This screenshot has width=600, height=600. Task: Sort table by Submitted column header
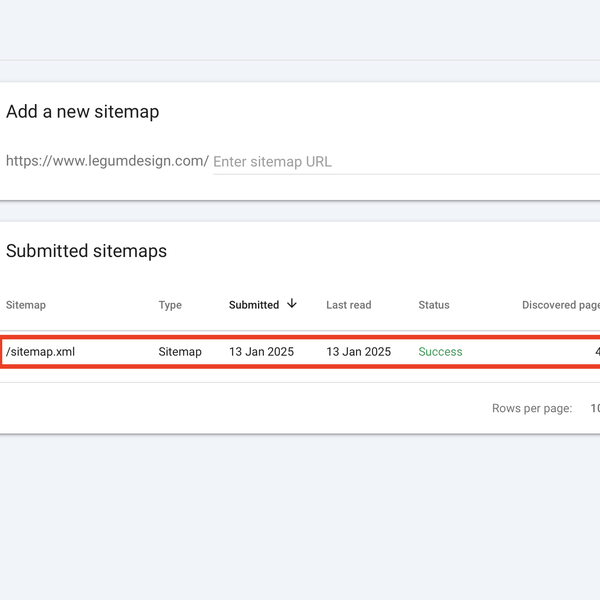(x=254, y=305)
